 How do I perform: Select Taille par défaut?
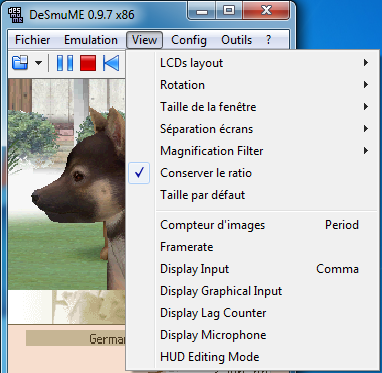pos(252,195)
